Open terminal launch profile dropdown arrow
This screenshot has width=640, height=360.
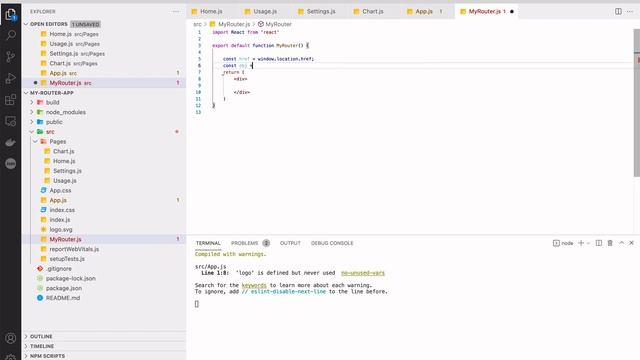click(588, 243)
